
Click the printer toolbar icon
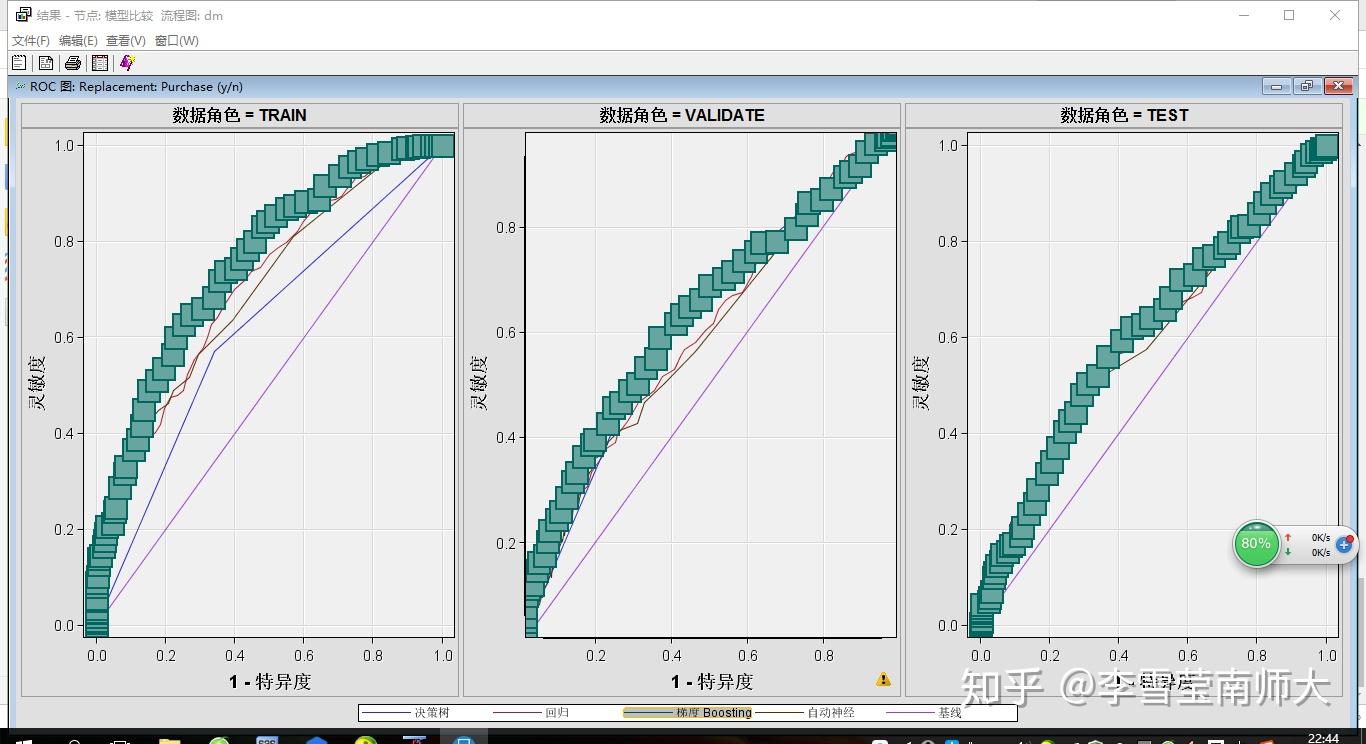coord(73,63)
